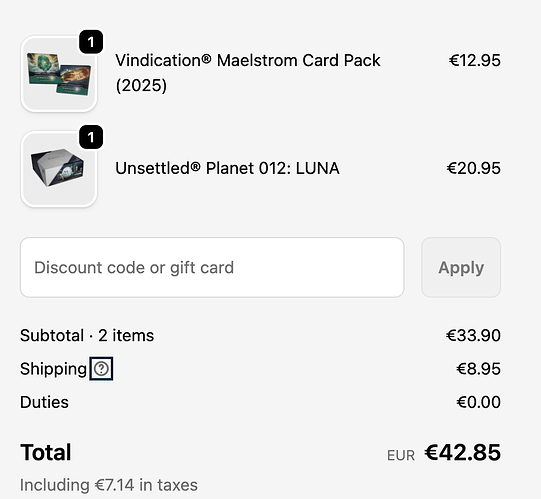The height and width of the screenshot is (499, 541).
Task: Select the Vindication Maelstrom Card Pack (2025) title
Action: (x=248, y=73)
